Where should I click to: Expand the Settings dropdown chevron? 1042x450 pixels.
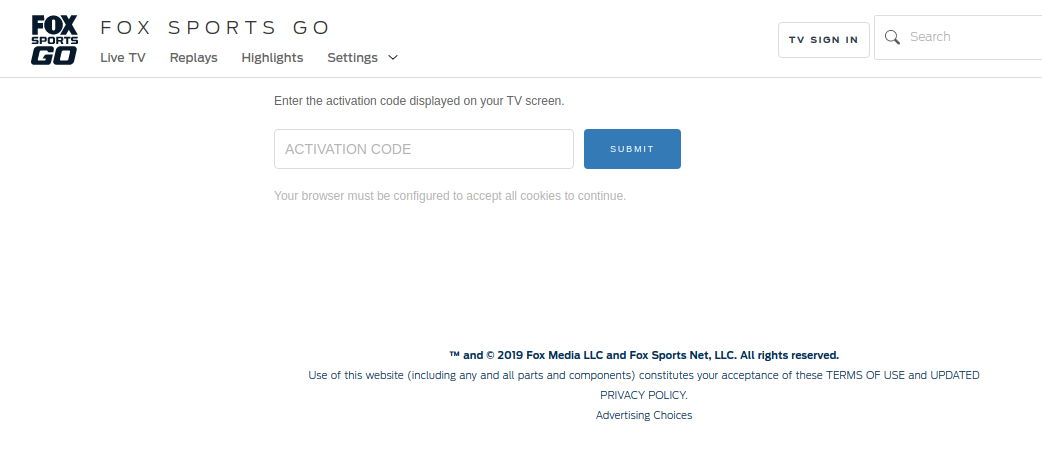click(393, 57)
